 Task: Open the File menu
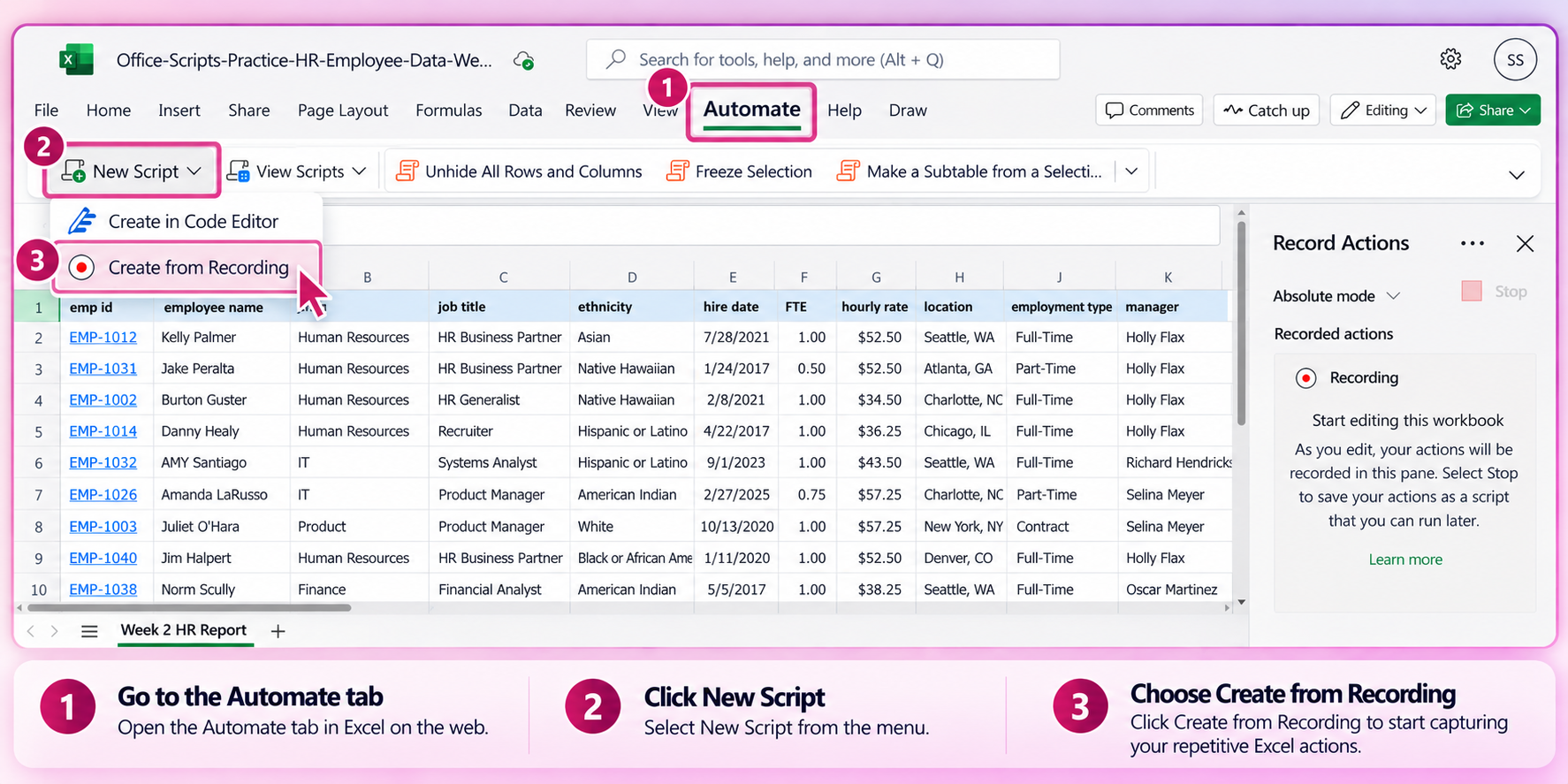[x=46, y=110]
